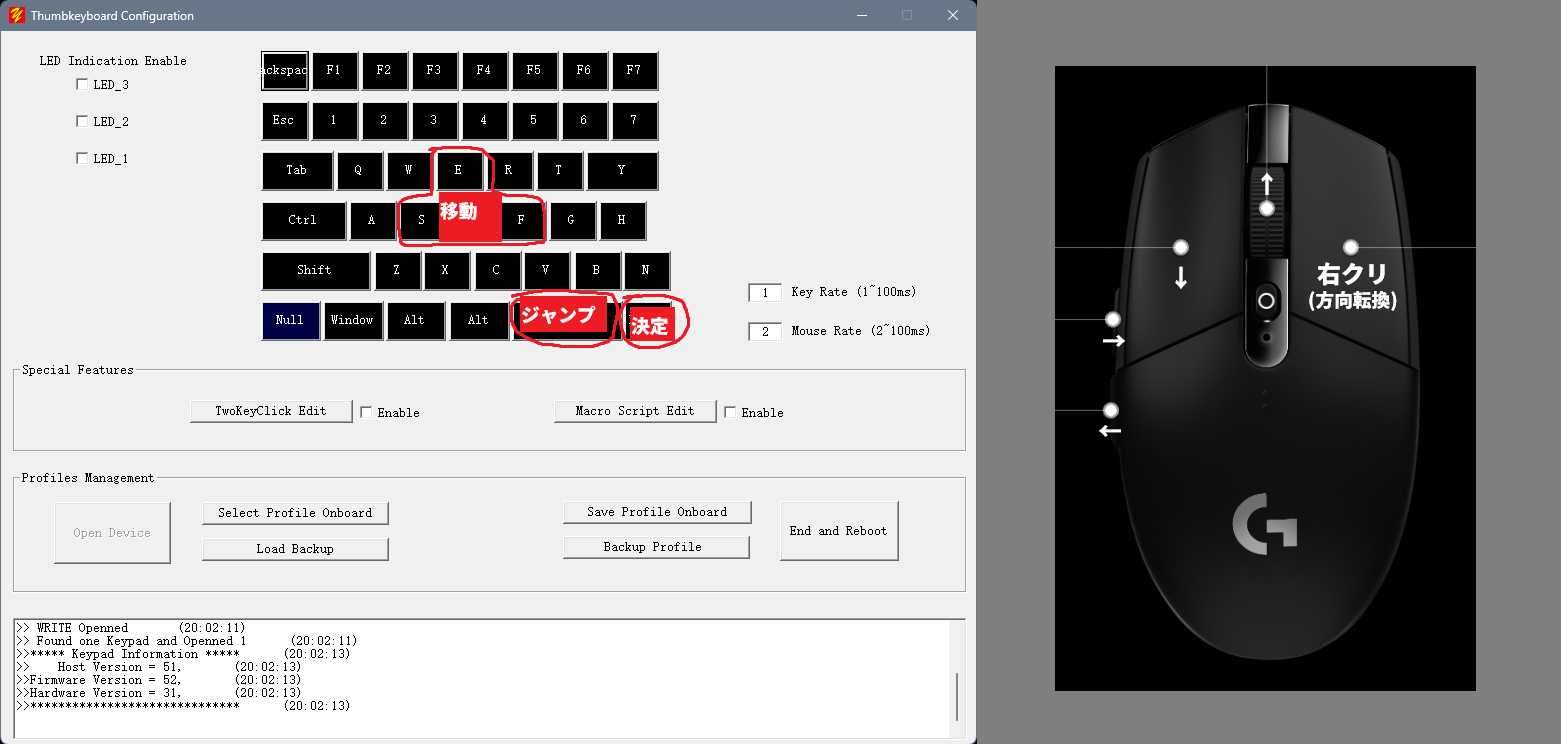Enable the Macro Script checkbox
The width and height of the screenshot is (1561, 744).
click(730, 412)
